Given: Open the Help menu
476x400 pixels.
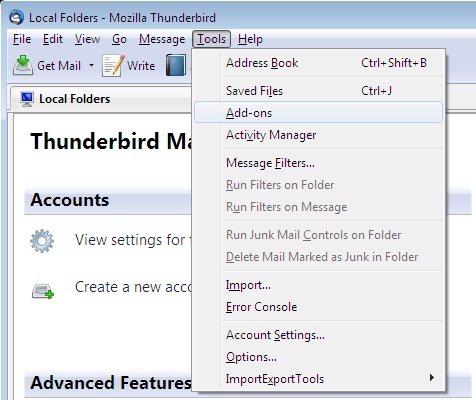Looking at the screenshot, I should [250, 39].
